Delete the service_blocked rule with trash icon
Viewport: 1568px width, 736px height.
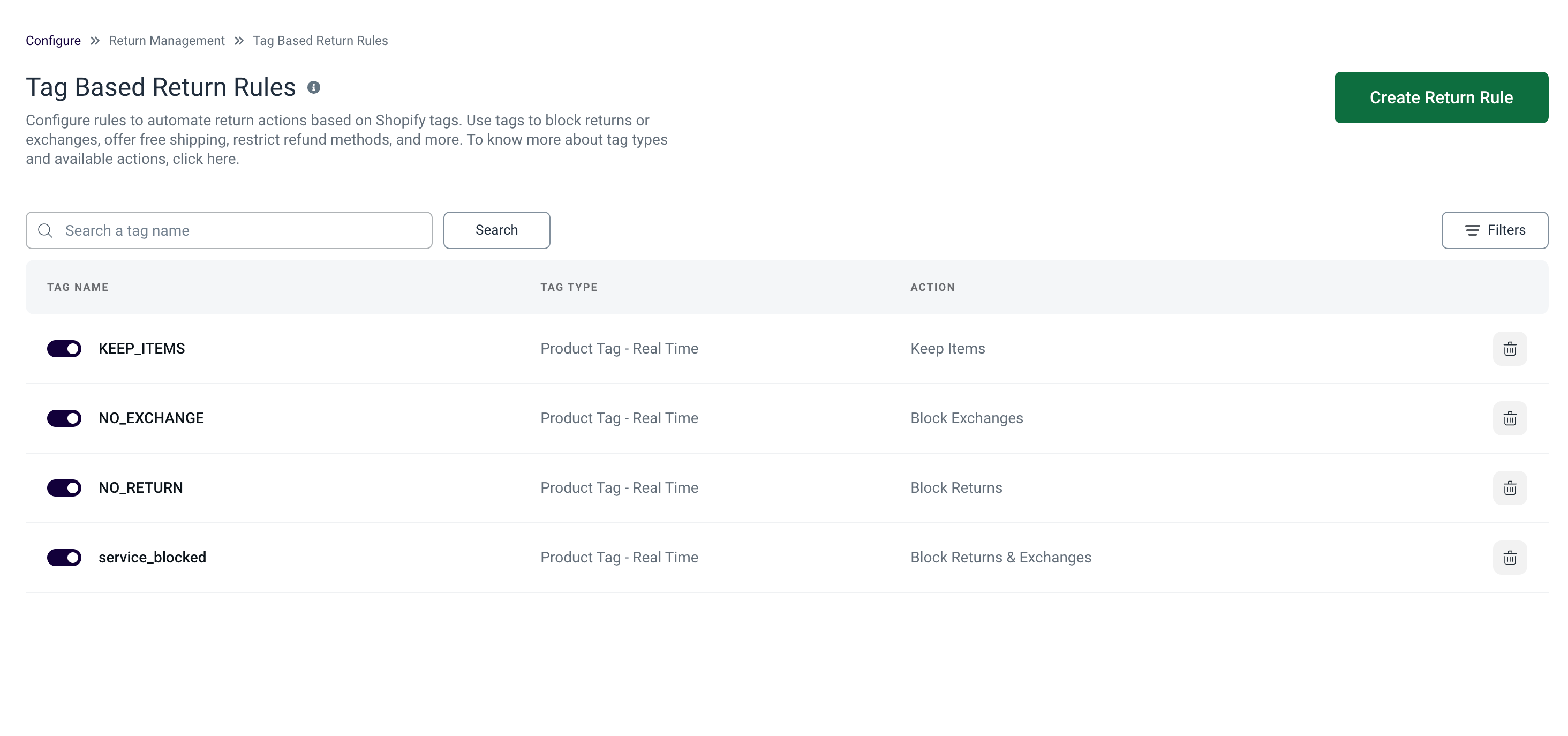point(1509,558)
